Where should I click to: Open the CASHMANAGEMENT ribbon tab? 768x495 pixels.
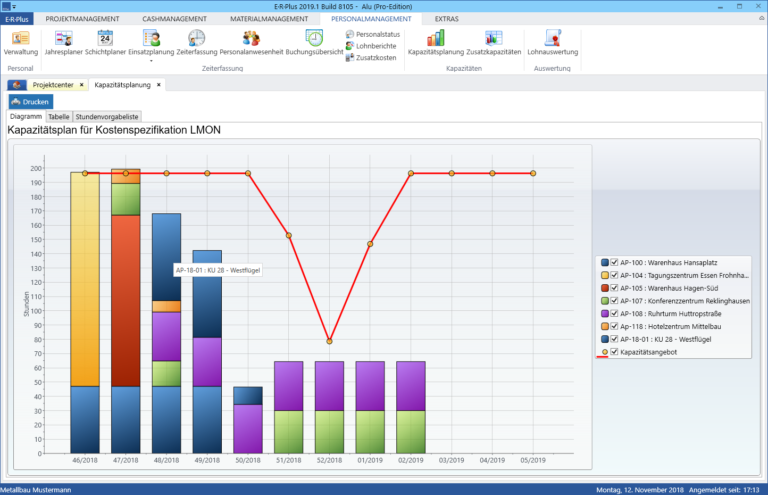[x=178, y=19]
